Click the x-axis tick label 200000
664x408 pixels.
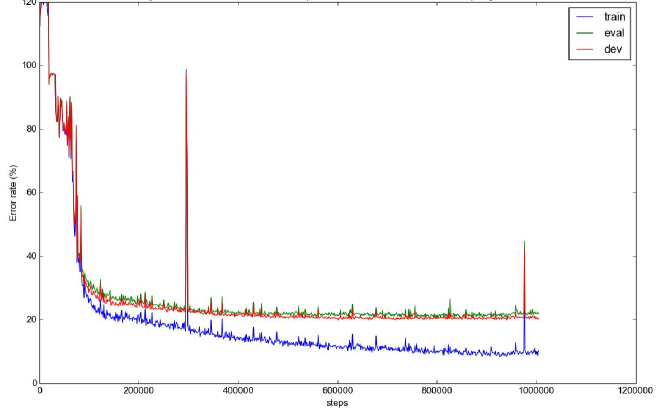click(x=139, y=391)
